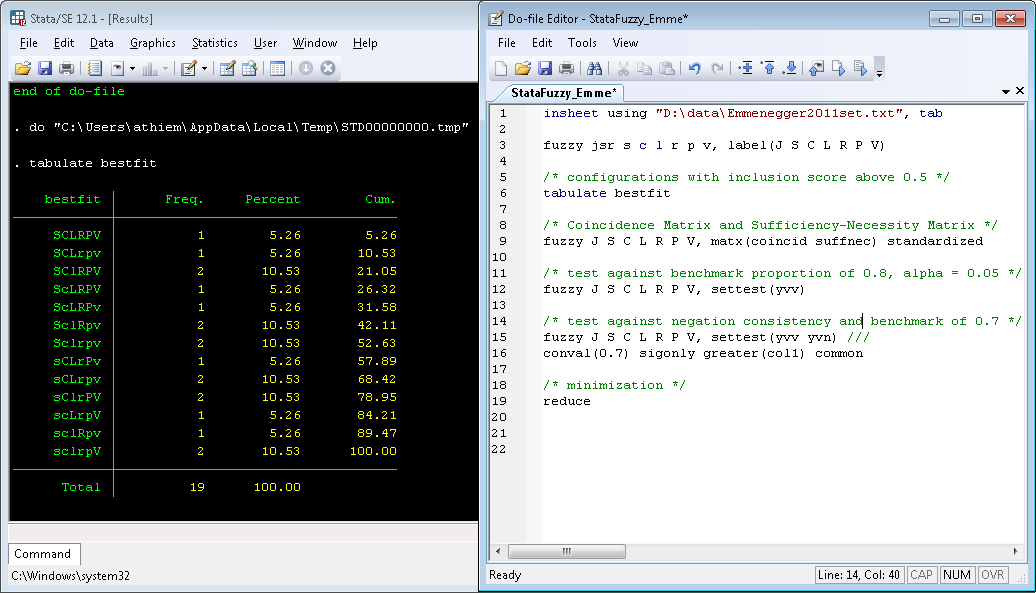Open the Data Editor (Browse) icon
The height and width of the screenshot is (593, 1036).
pyautogui.click(x=249, y=68)
